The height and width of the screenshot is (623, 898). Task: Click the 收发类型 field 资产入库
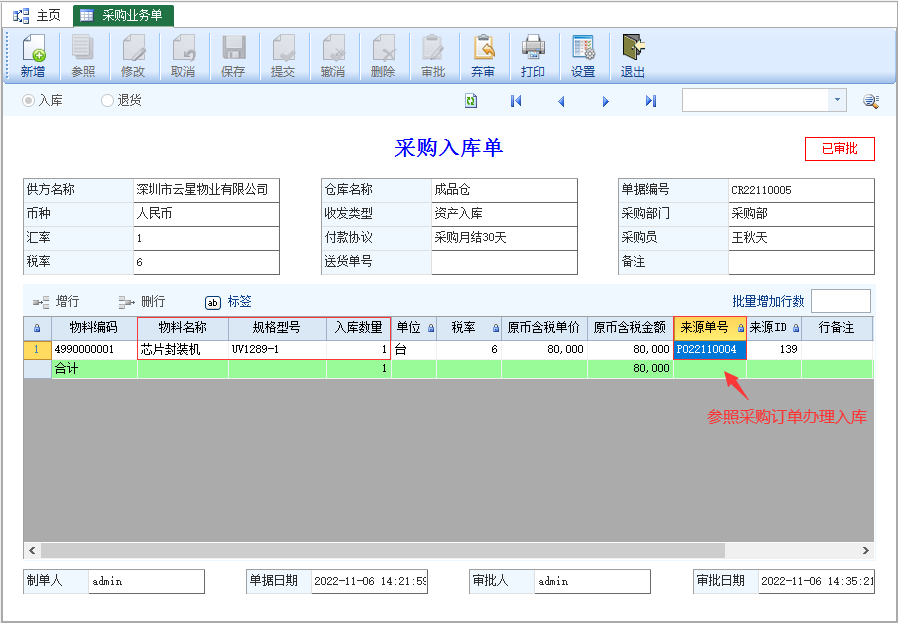[x=504, y=214]
